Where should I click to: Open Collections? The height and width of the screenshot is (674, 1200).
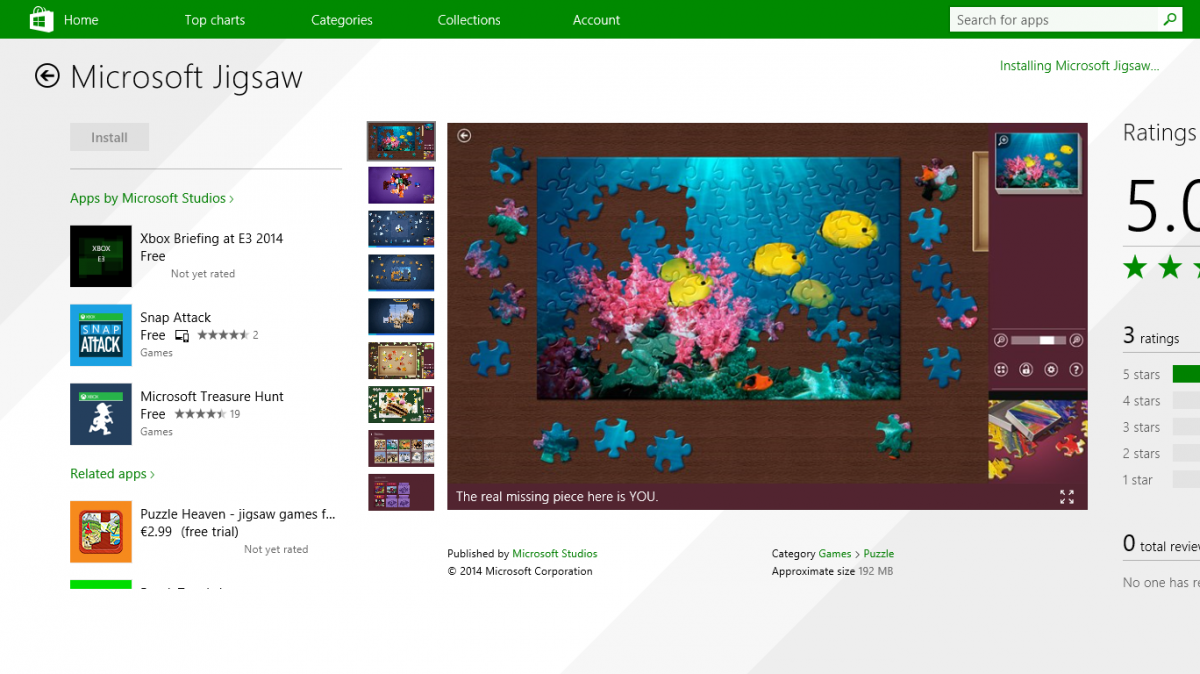tap(469, 20)
